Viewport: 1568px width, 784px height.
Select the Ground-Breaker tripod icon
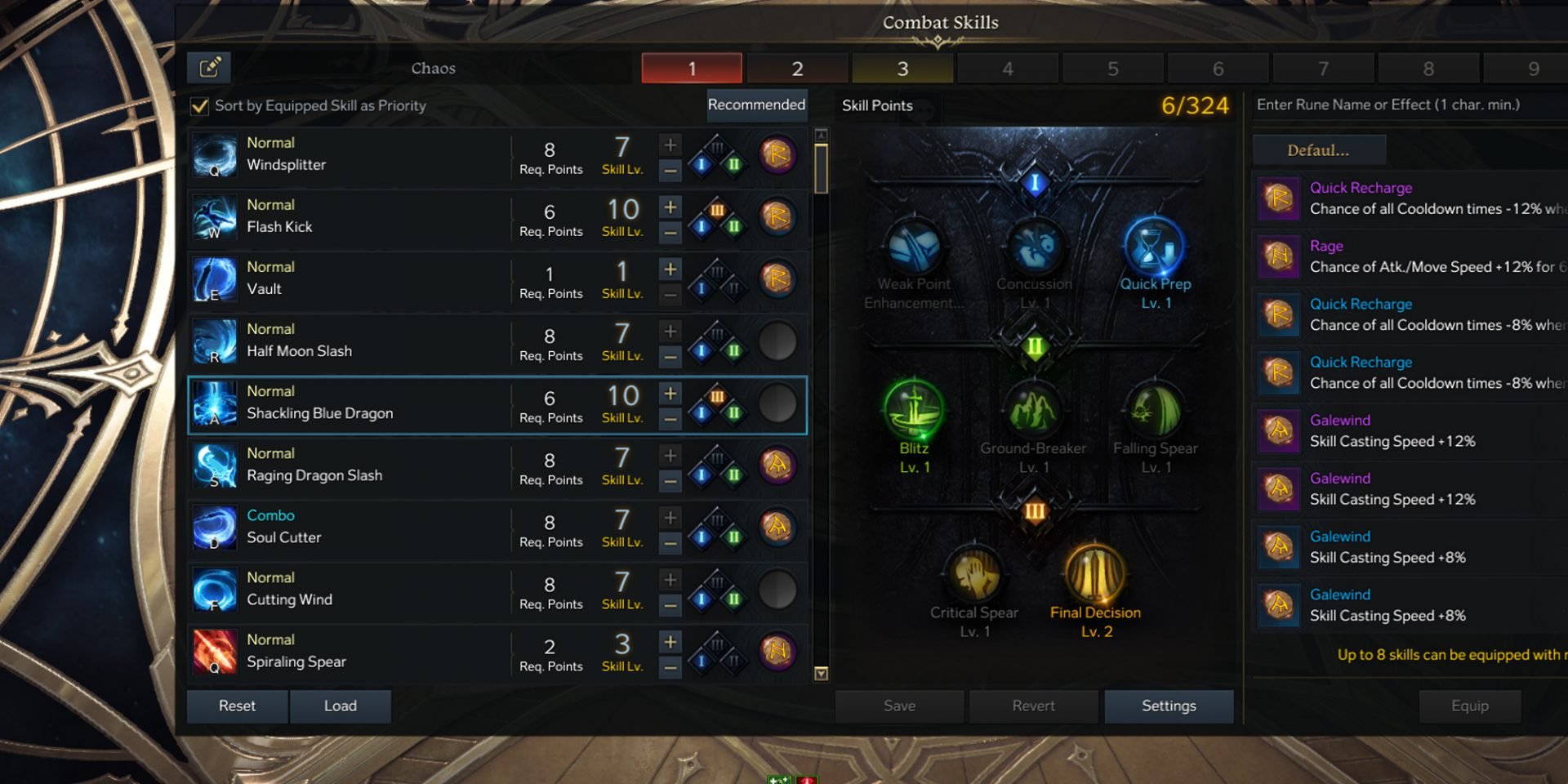[1034, 409]
